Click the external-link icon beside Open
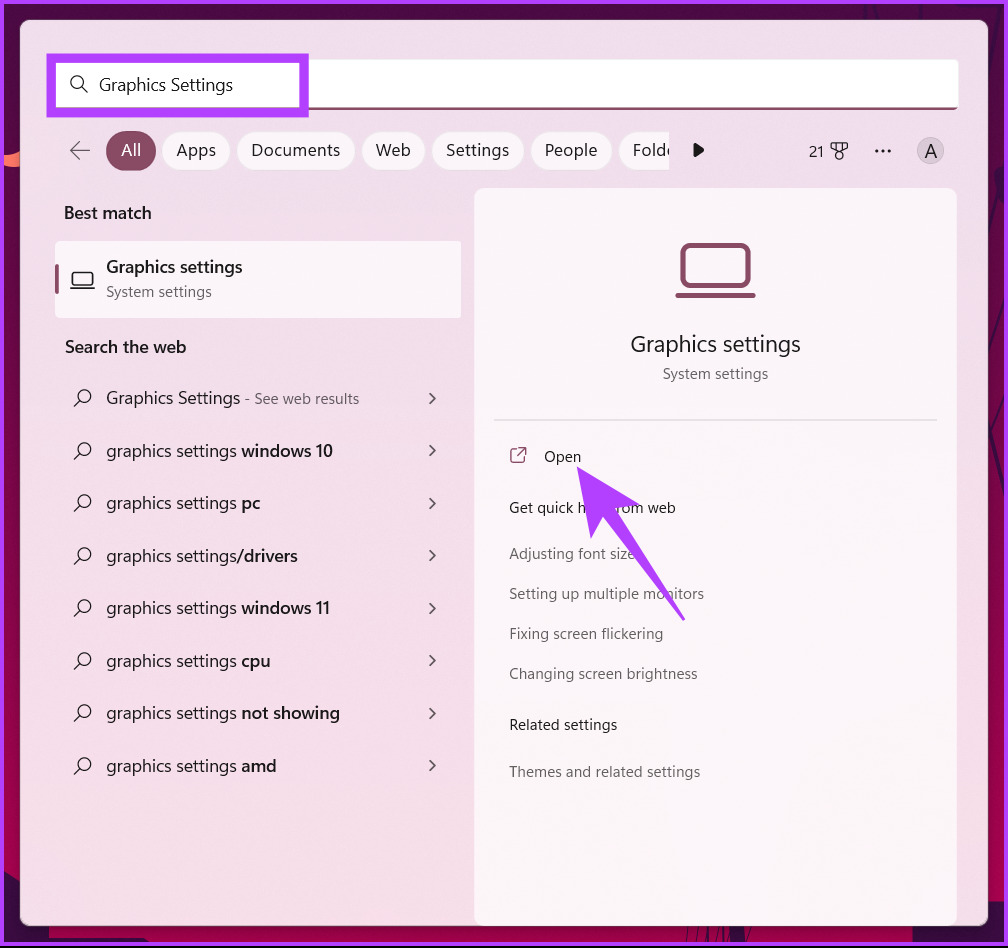1008x948 pixels. point(518,455)
